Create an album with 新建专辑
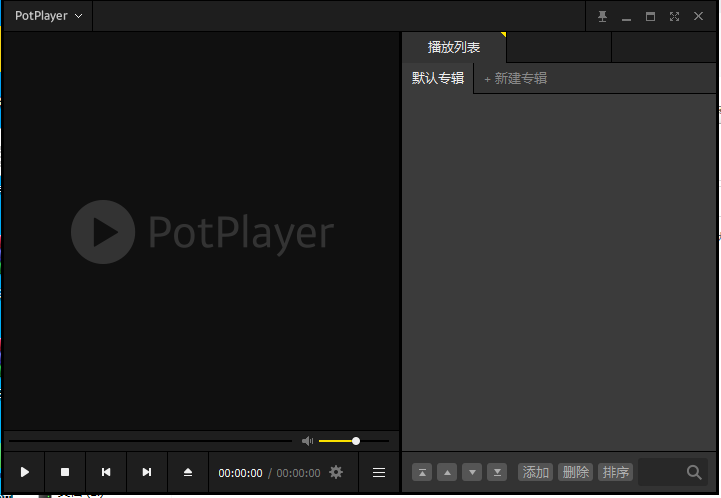 pos(515,78)
